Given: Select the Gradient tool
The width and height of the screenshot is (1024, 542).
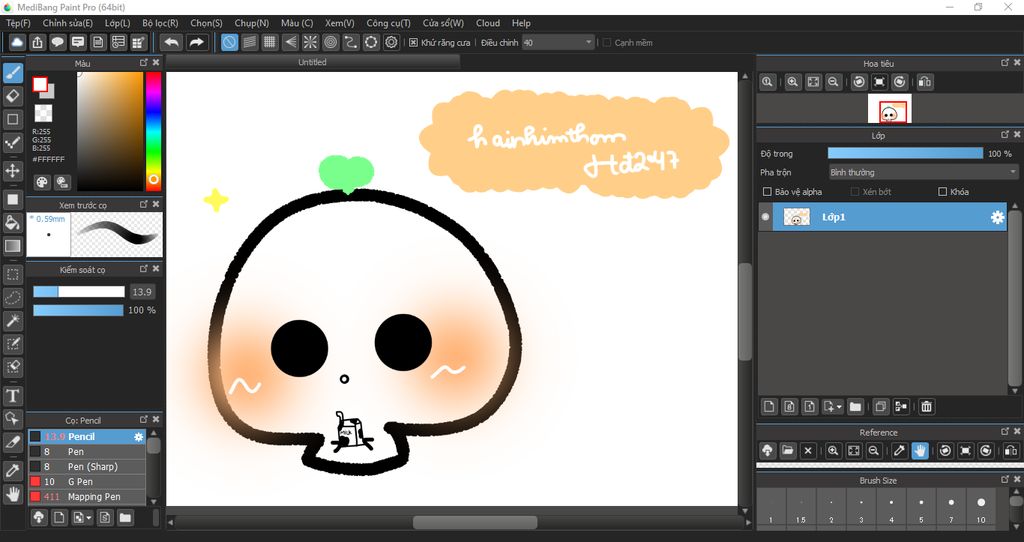Looking at the screenshot, I should click(x=12, y=246).
